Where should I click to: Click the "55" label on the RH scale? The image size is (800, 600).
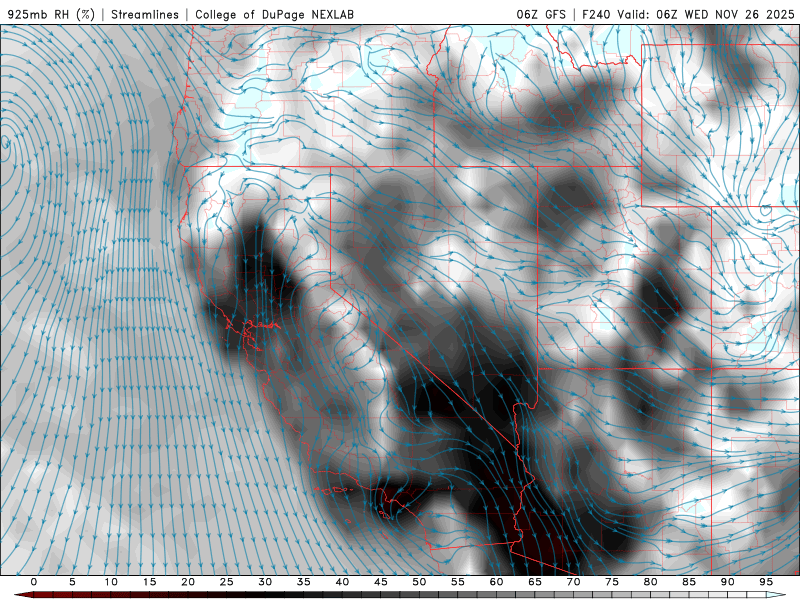point(458,582)
